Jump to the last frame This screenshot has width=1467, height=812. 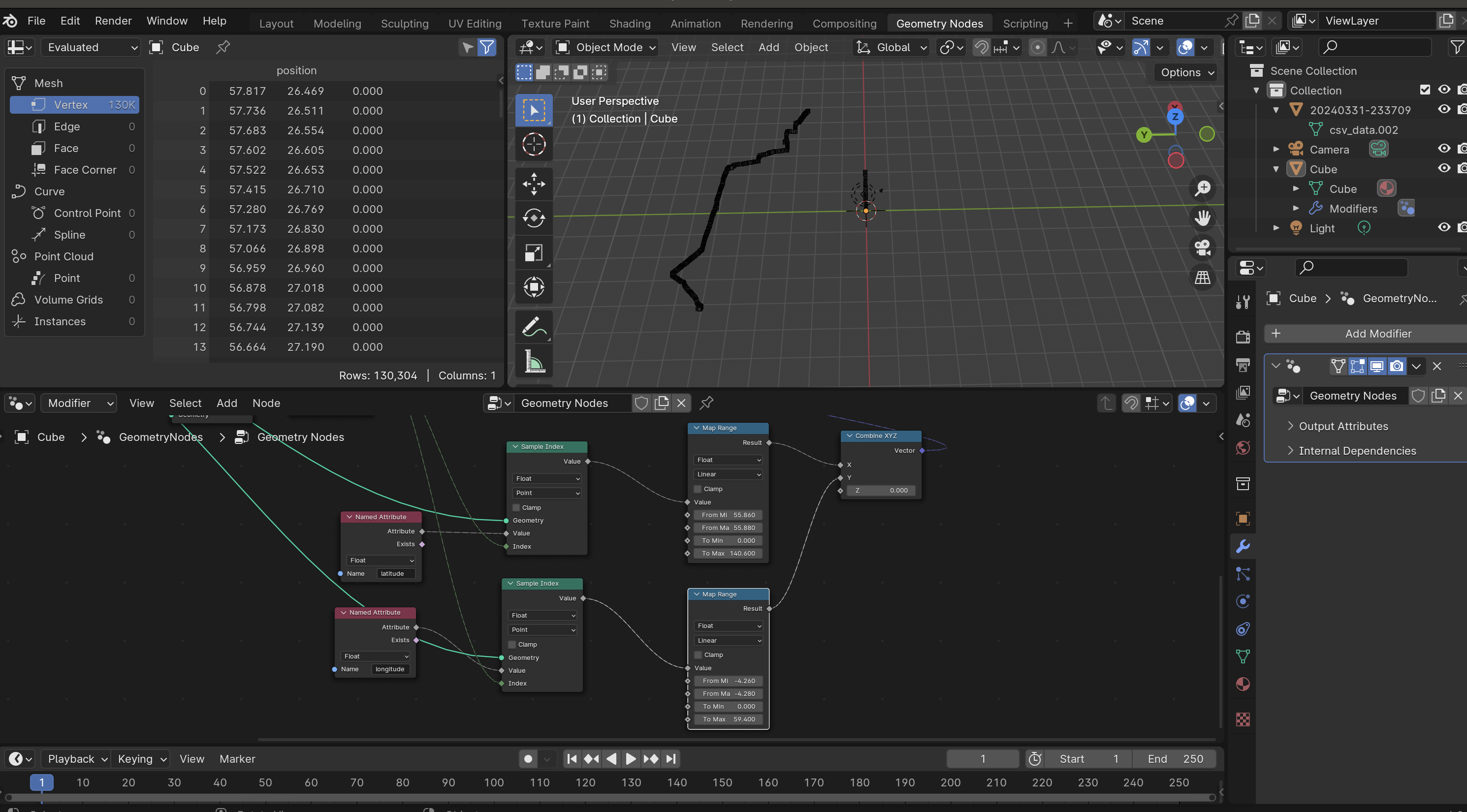click(671, 759)
